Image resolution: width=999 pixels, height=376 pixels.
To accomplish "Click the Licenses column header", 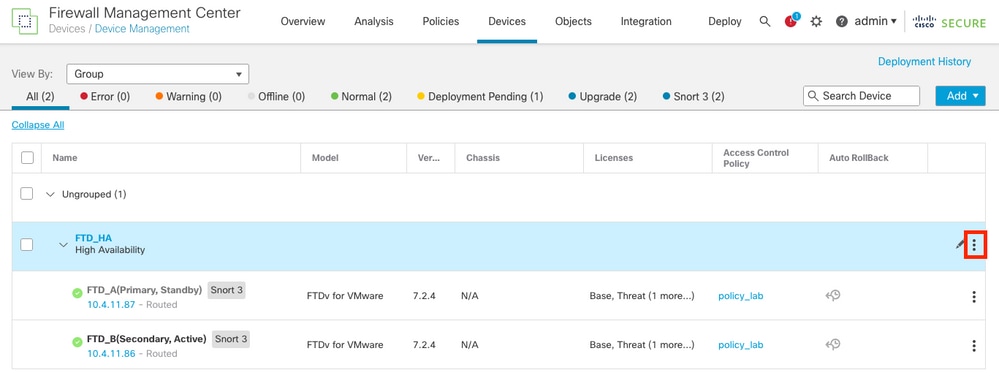I will click(x=614, y=157).
